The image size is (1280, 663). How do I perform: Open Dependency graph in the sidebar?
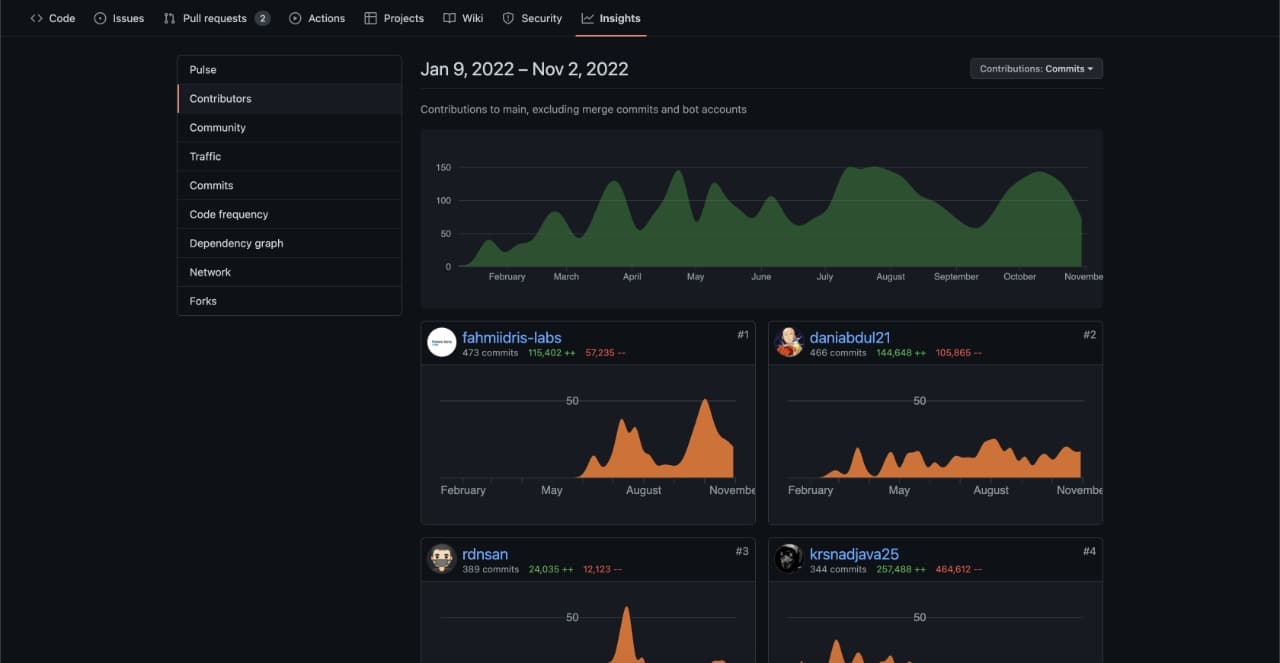click(x=289, y=244)
